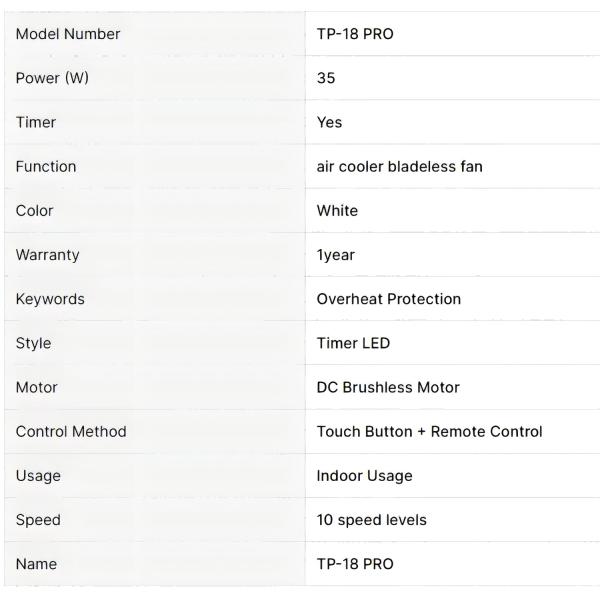The image size is (600, 600).
Task: Select the Yes value for Timer
Action: (329, 122)
